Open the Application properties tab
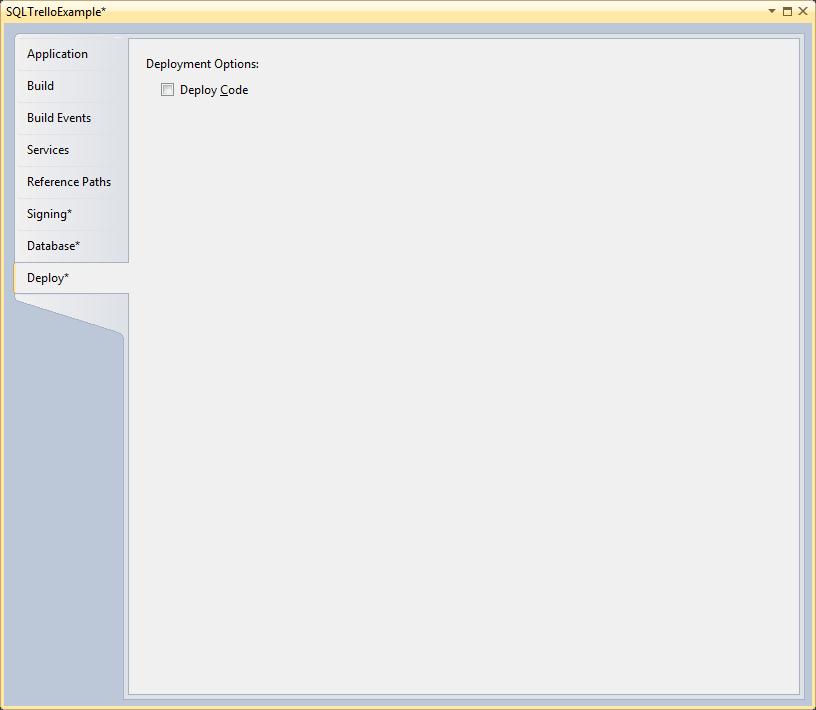 [x=71, y=54]
